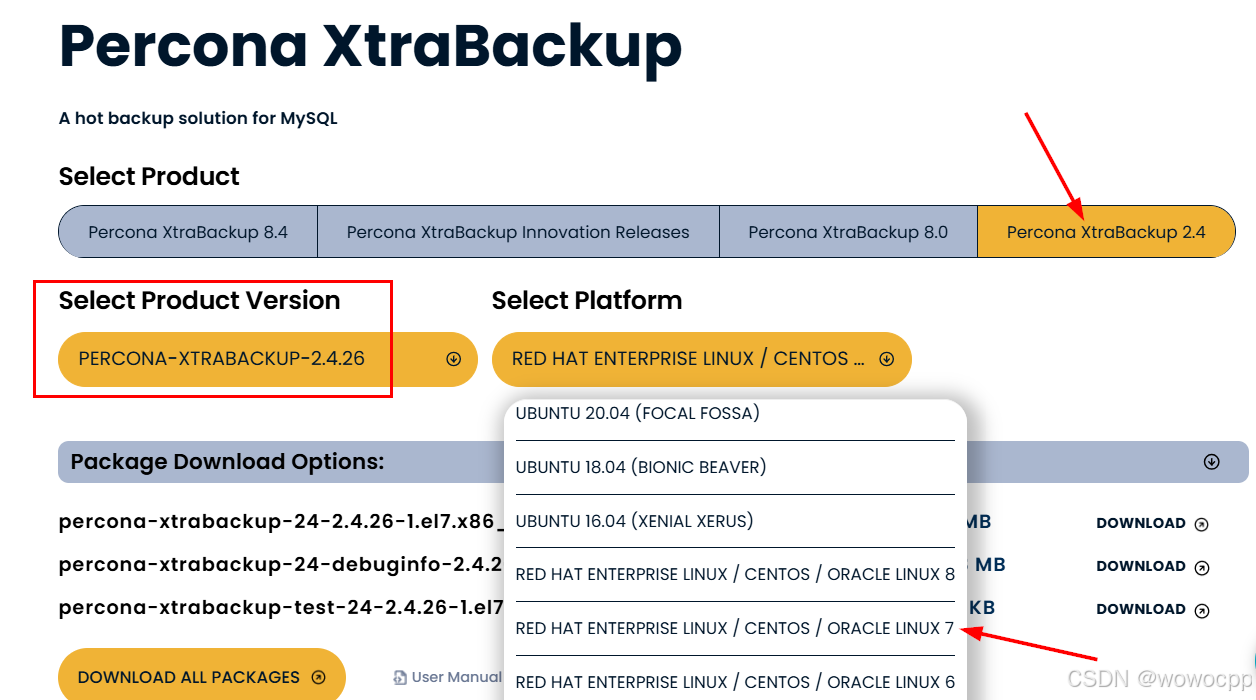
Task: Click the Select Product Version heading
Action: (x=200, y=300)
